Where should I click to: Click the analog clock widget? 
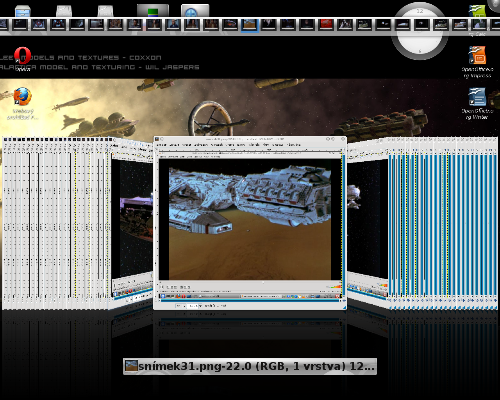tap(420, 31)
